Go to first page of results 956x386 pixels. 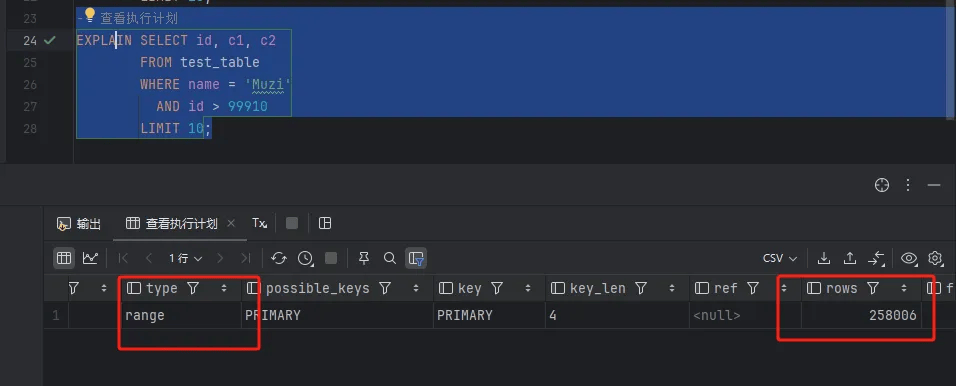click(x=123, y=259)
